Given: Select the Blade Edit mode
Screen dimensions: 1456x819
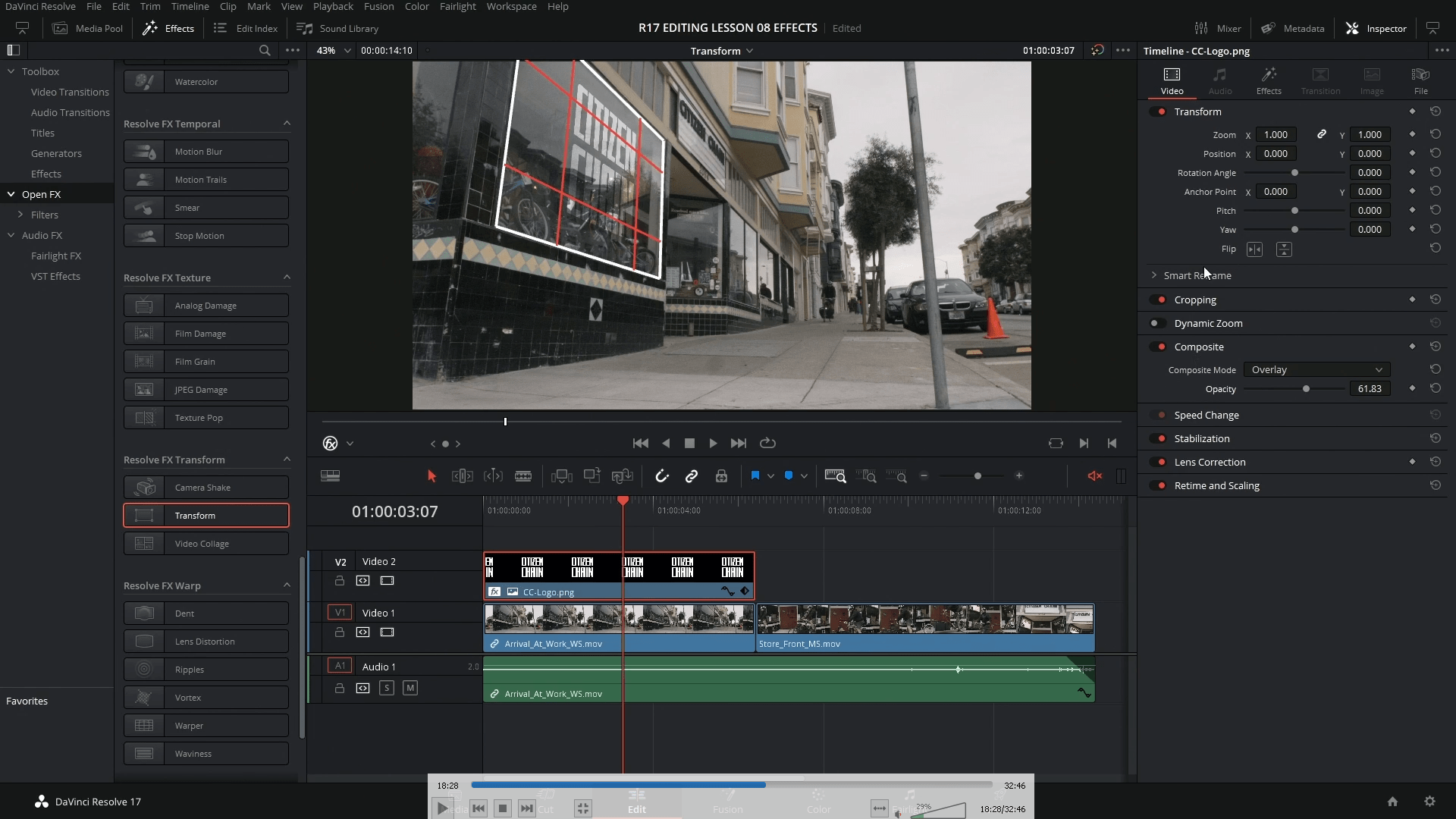Looking at the screenshot, I should pyautogui.click(x=522, y=476).
